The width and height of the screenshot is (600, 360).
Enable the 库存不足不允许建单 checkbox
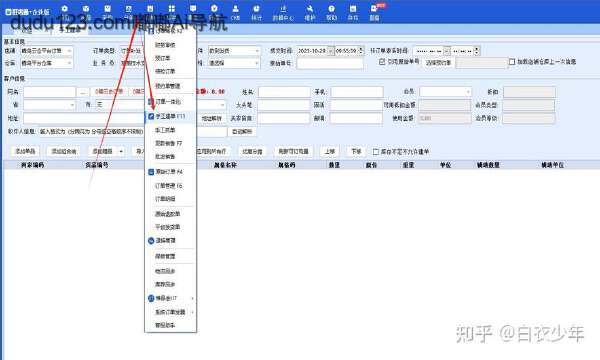pyautogui.click(x=376, y=152)
